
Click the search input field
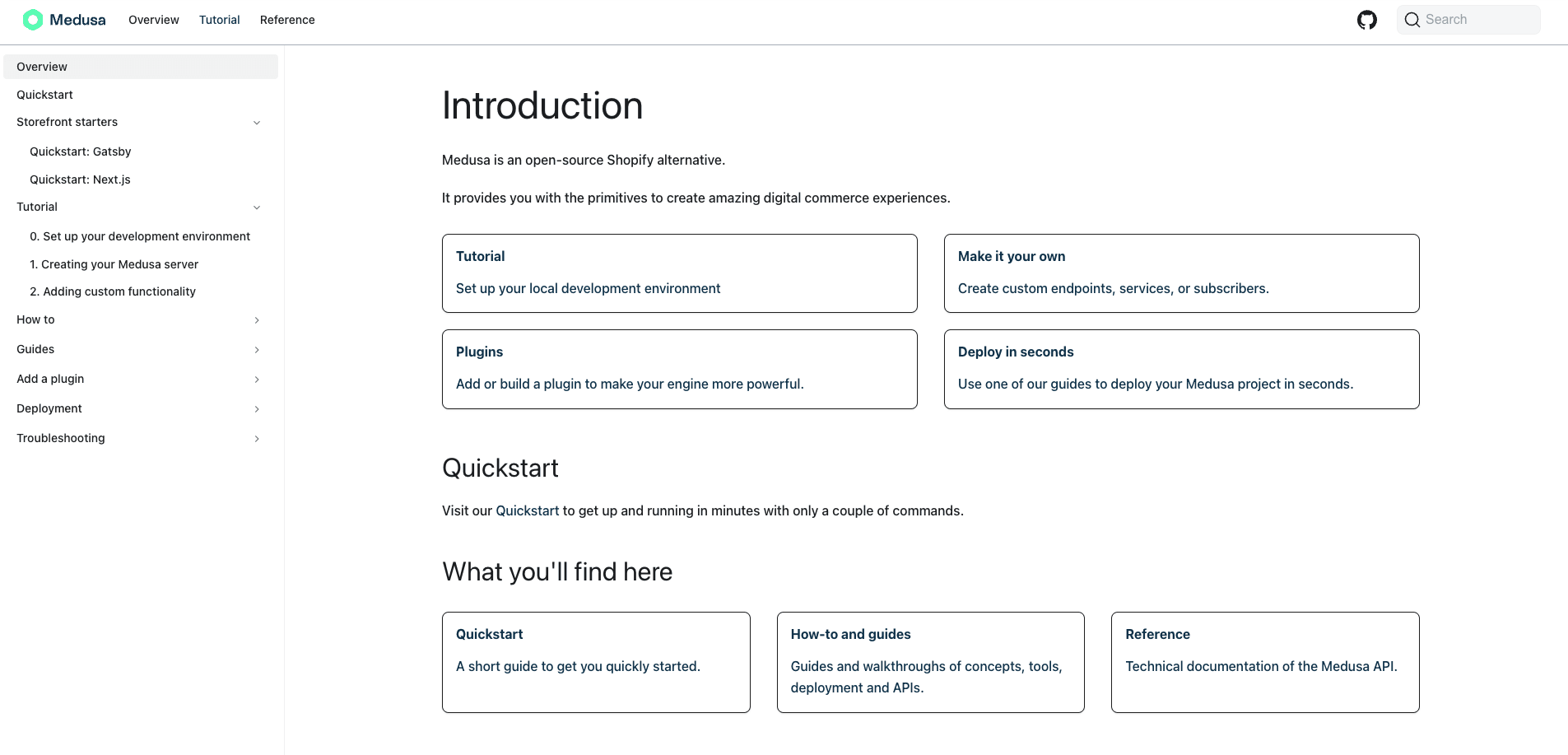tap(1473, 19)
